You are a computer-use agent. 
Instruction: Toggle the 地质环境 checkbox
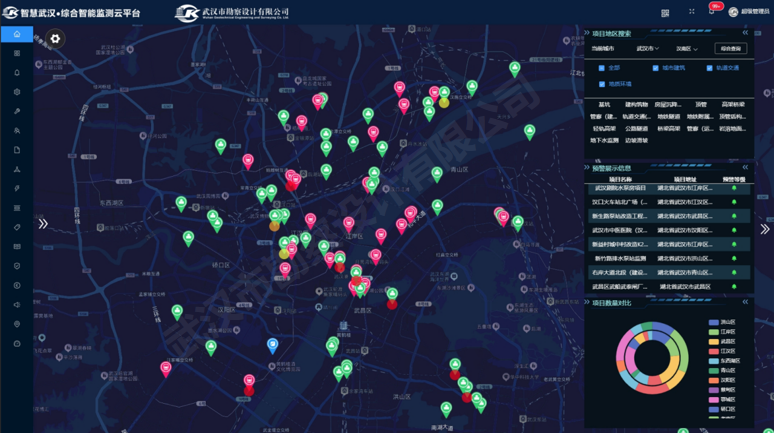pyautogui.click(x=602, y=84)
